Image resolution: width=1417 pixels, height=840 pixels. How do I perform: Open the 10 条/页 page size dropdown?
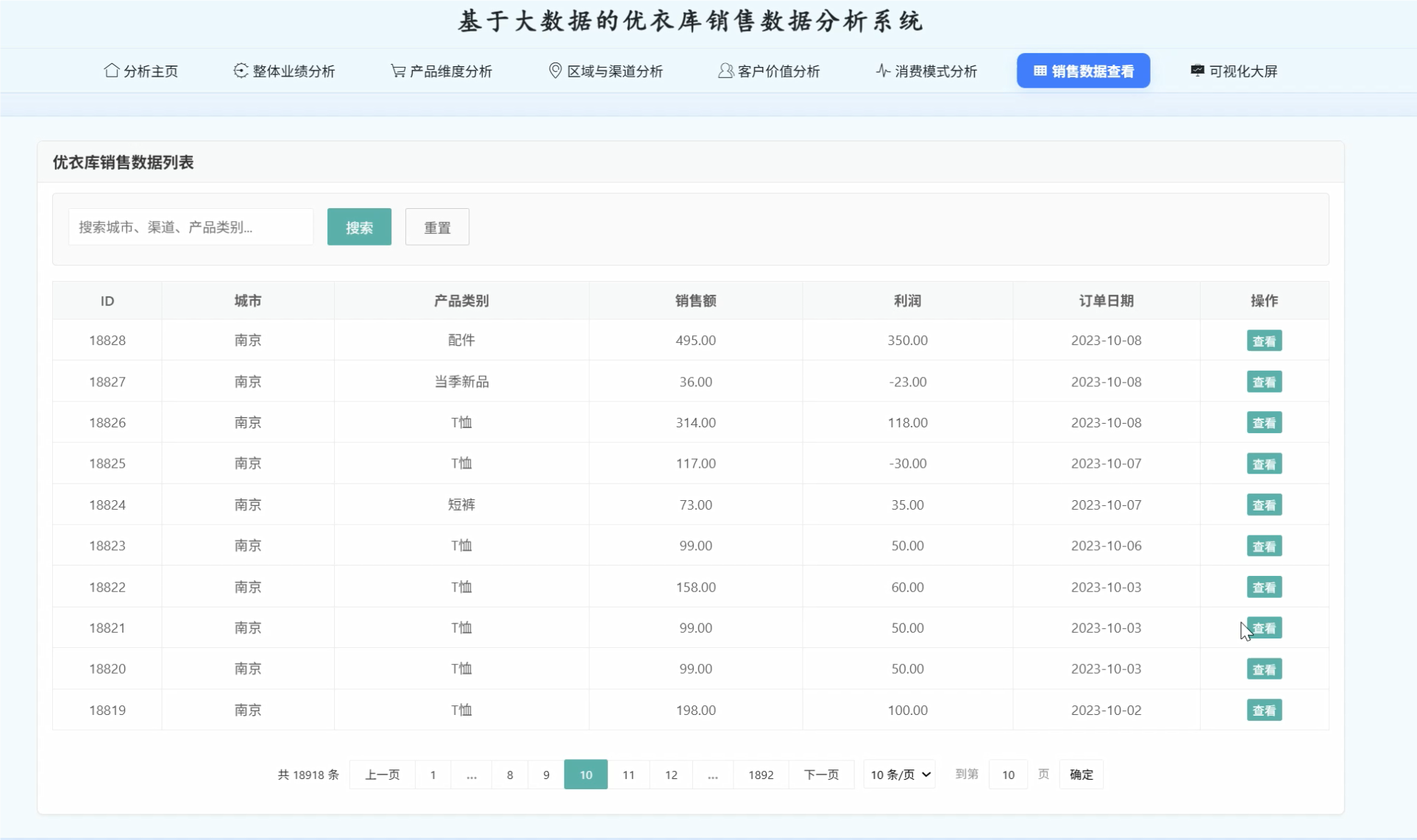[900, 775]
